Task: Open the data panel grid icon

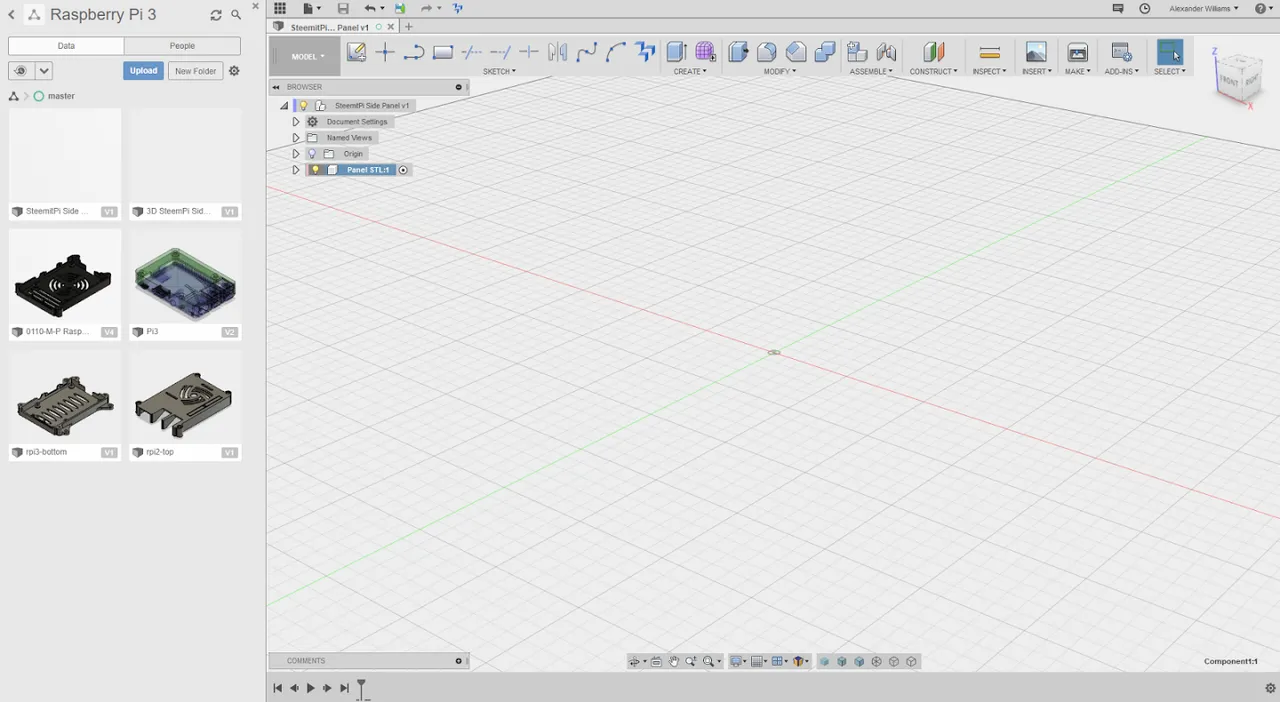Action: pyautogui.click(x=280, y=8)
